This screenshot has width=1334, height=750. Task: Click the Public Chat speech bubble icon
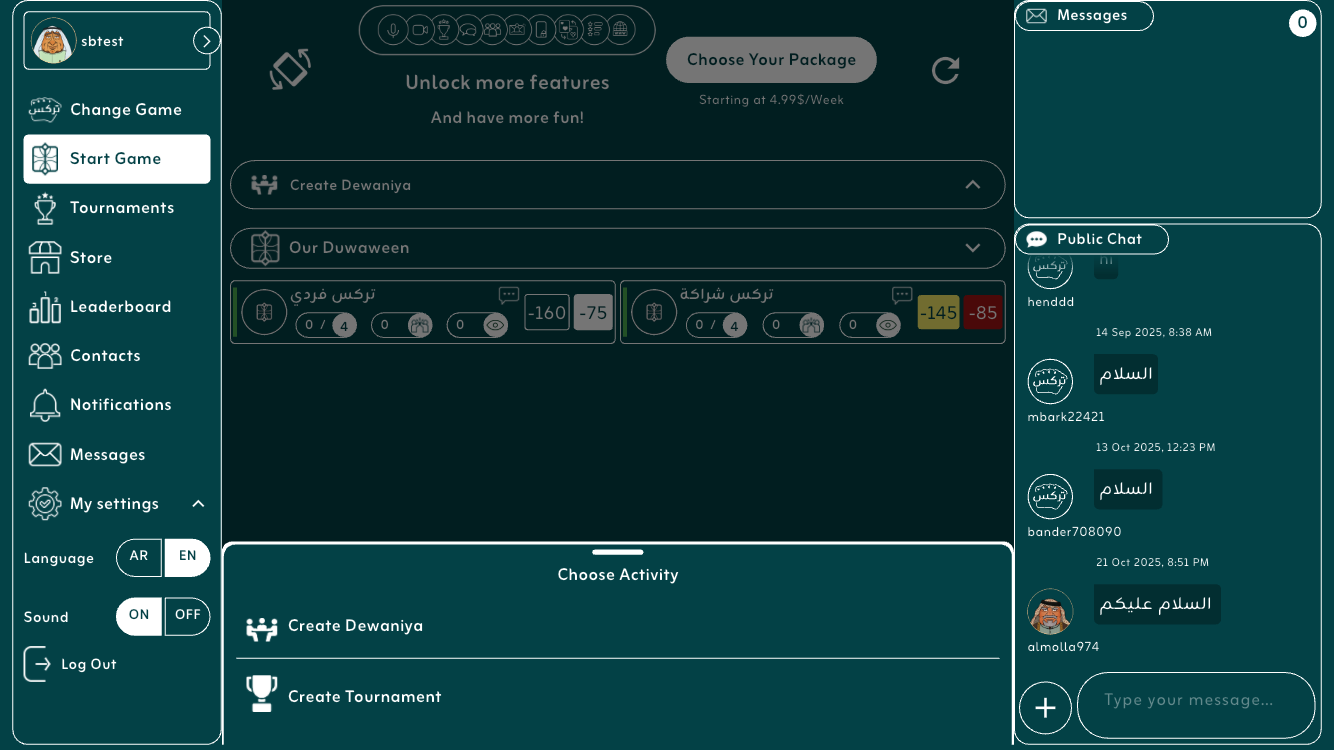click(x=1037, y=240)
